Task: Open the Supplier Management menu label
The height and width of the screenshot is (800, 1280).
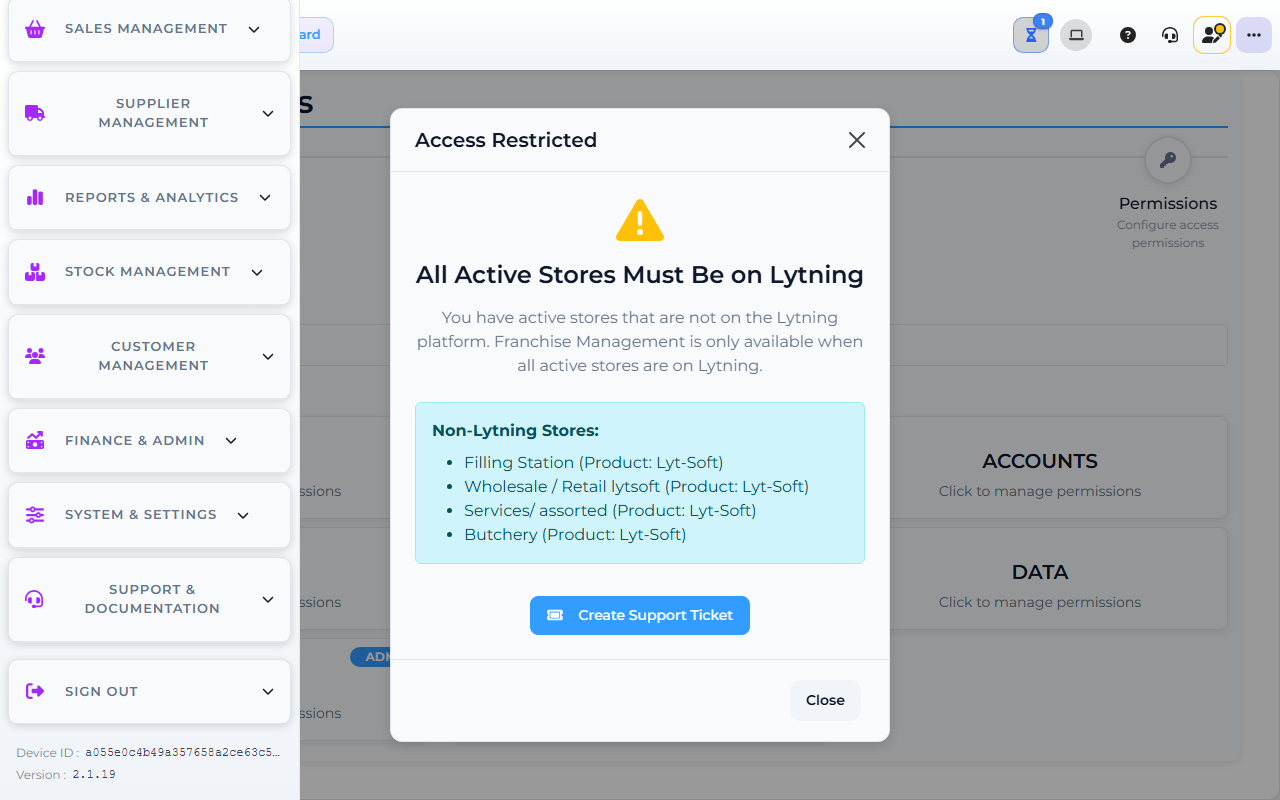Action: [153, 113]
